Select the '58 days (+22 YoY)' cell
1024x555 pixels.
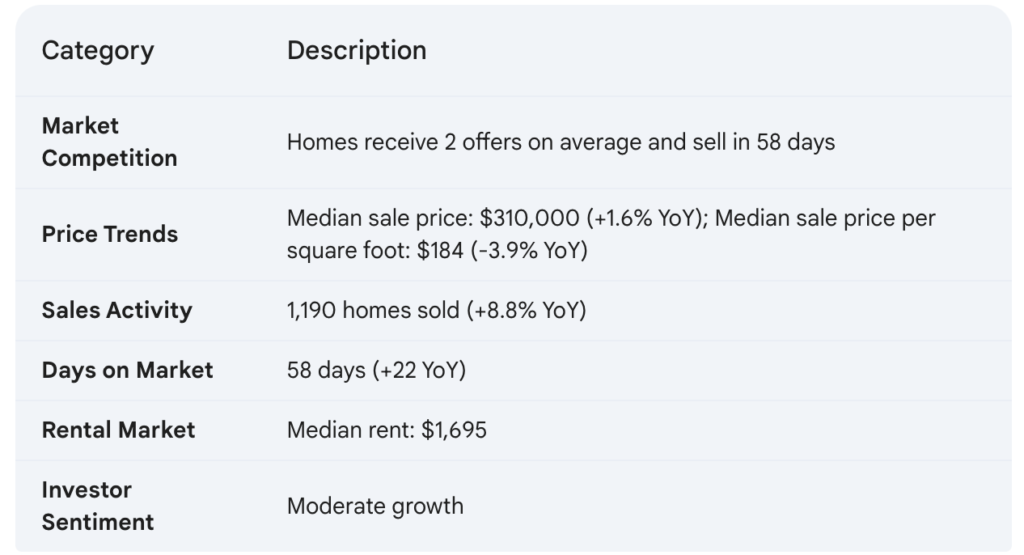point(376,370)
